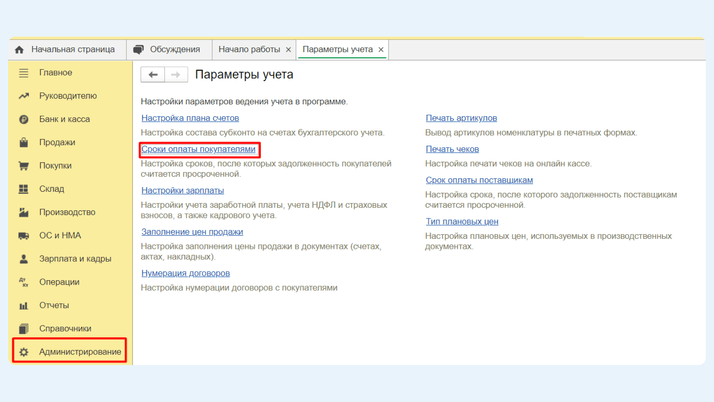714x402 pixels.
Task: Open the Главное section
Action: tap(70, 73)
